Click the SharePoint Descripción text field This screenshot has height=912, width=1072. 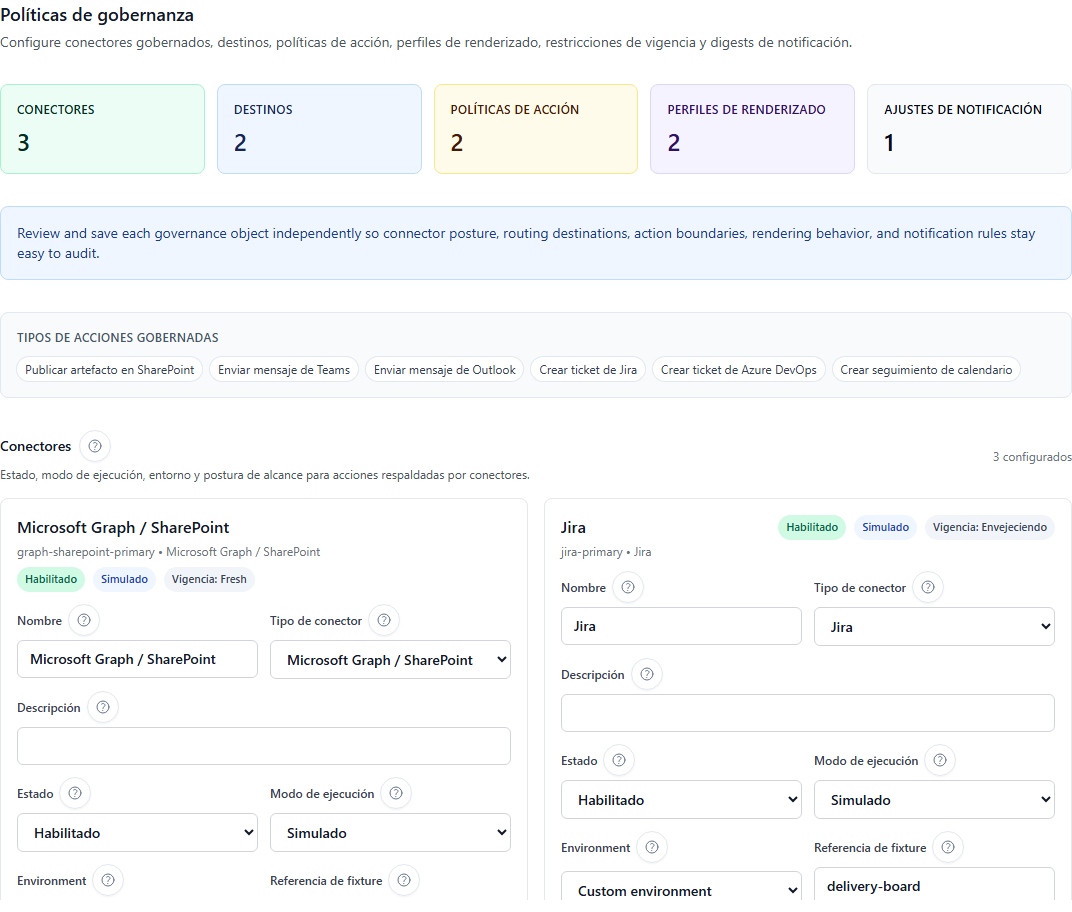[x=264, y=746]
